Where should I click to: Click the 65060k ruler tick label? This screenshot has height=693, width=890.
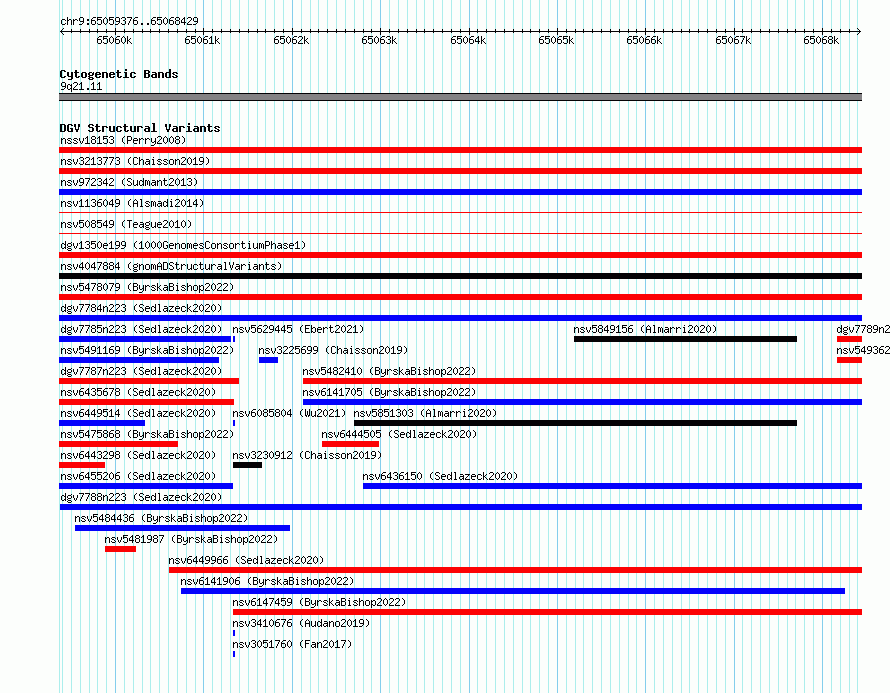[x=114, y=40]
